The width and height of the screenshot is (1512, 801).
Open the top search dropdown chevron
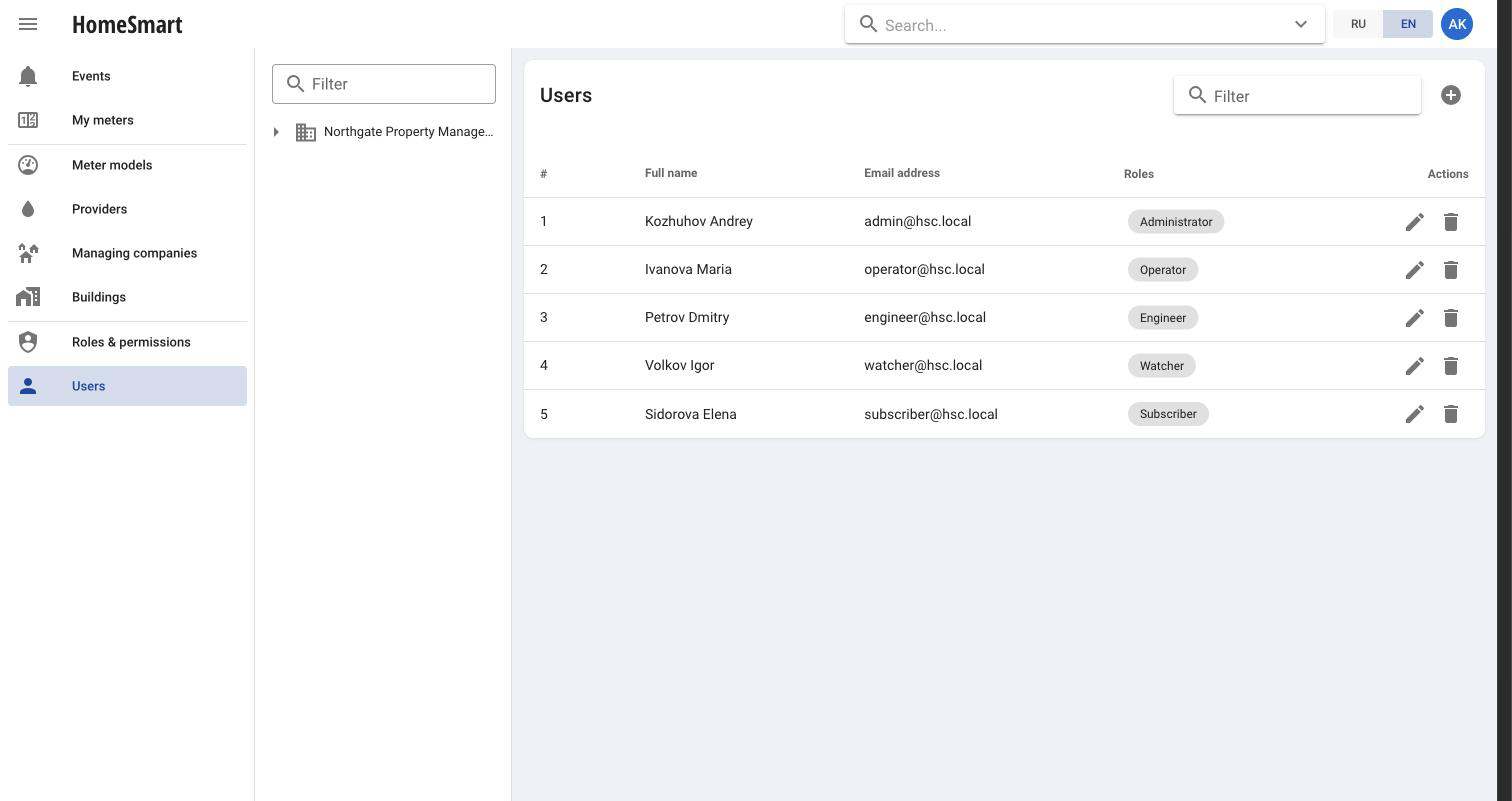pos(1301,24)
